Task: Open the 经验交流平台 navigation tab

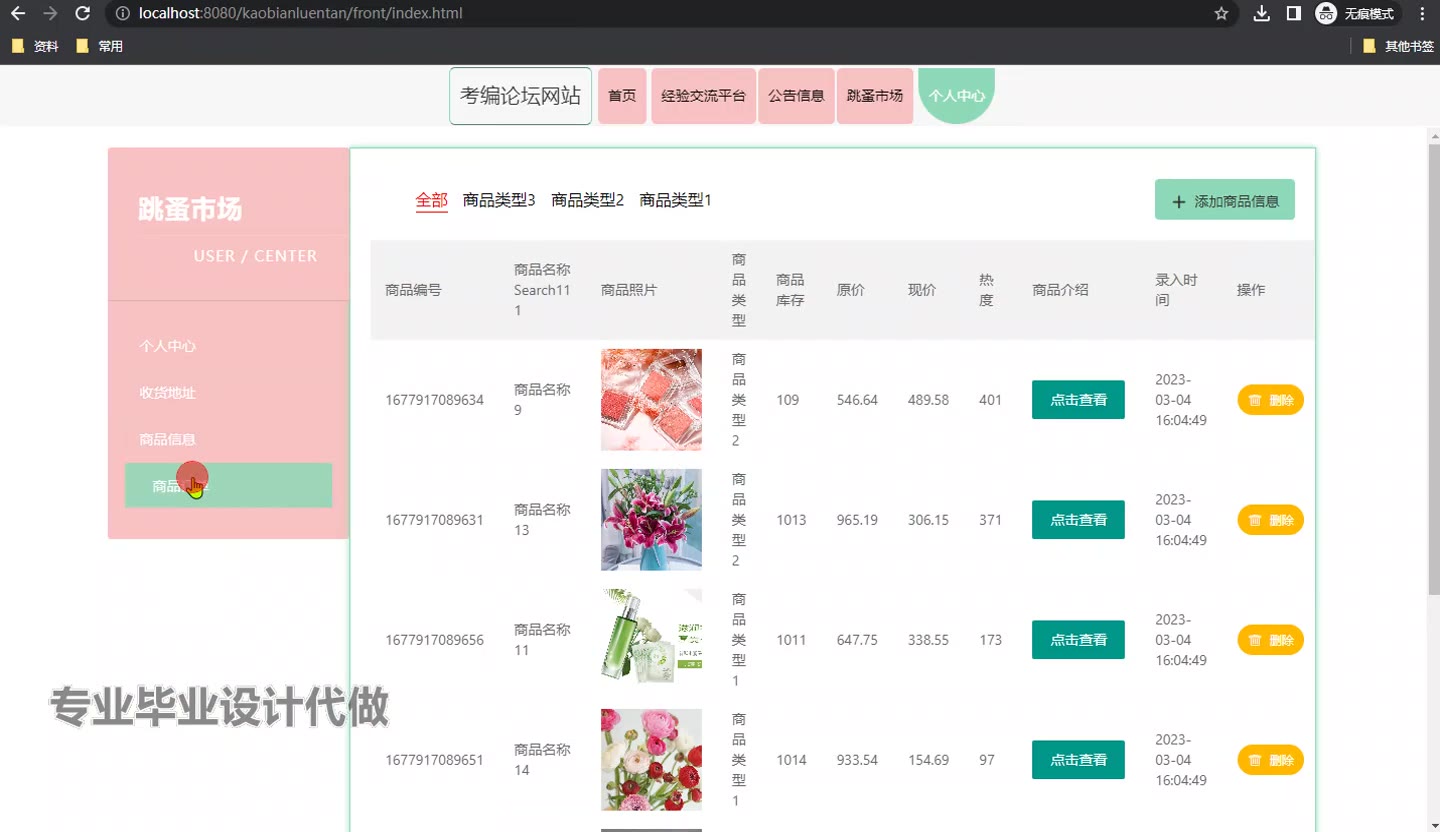Action: click(x=703, y=96)
